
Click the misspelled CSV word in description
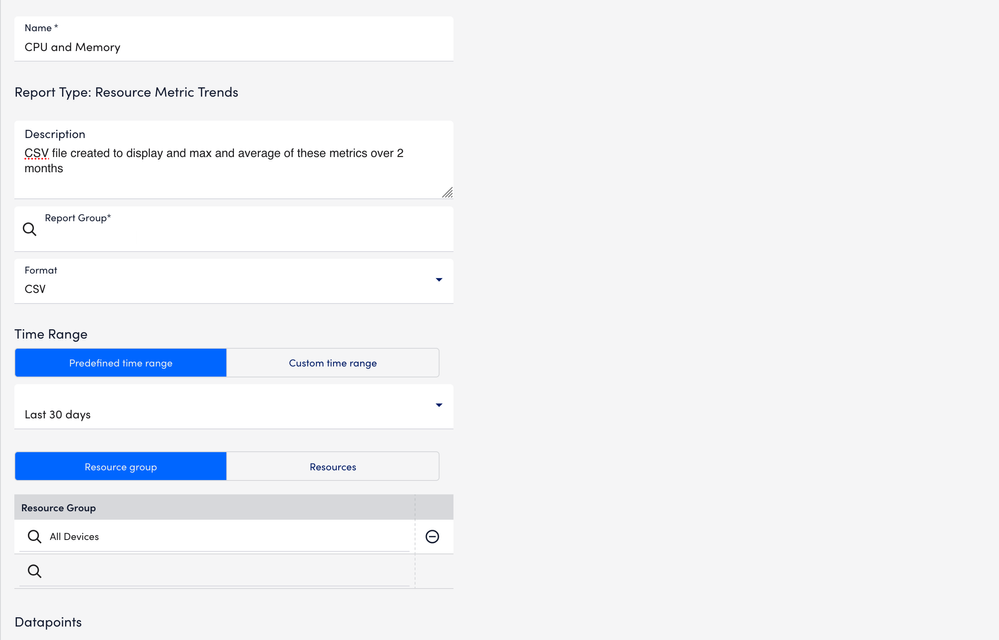coord(36,153)
